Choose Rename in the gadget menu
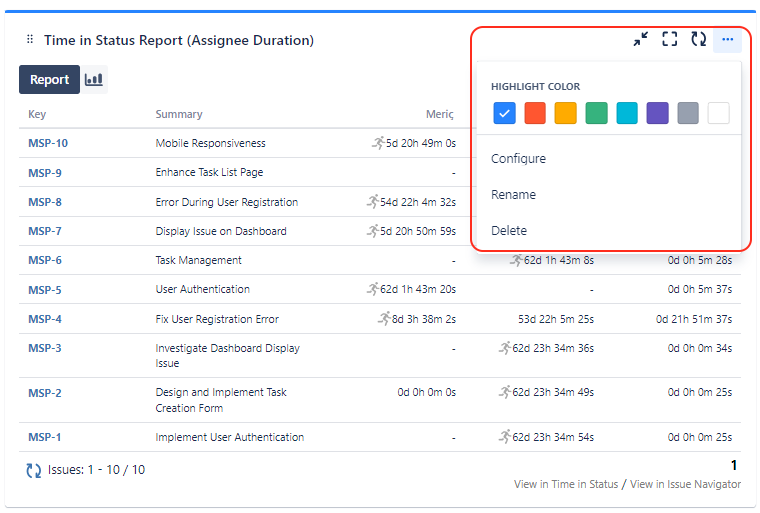The height and width of the screenshot is (513, 760). [x=513, y=195]
